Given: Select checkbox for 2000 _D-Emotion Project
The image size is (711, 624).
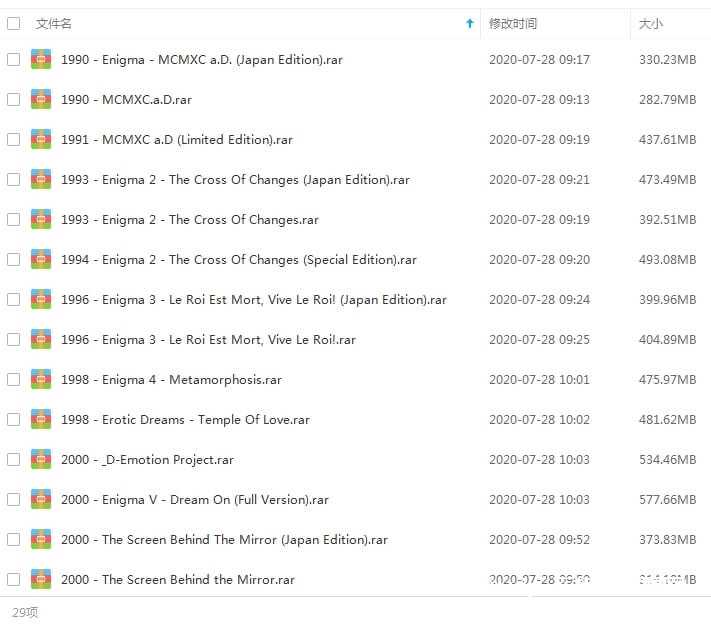Looking at the screenshot, I should click(x=14, y=459).
